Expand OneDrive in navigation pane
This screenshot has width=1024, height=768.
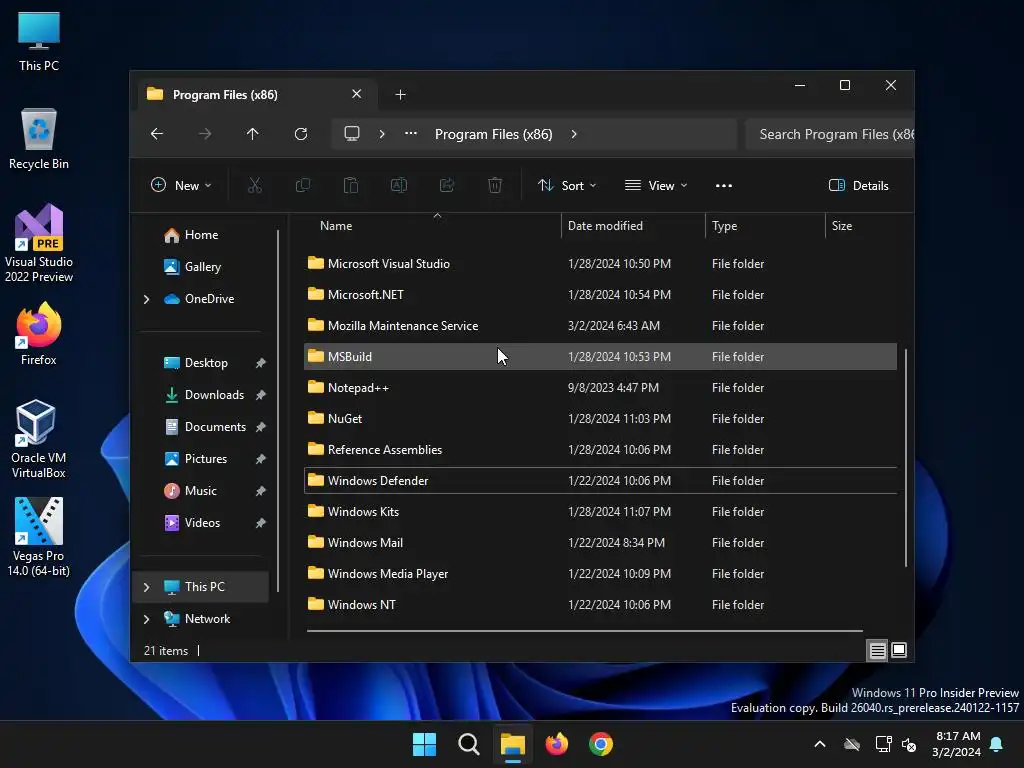[x=146, y=299]
